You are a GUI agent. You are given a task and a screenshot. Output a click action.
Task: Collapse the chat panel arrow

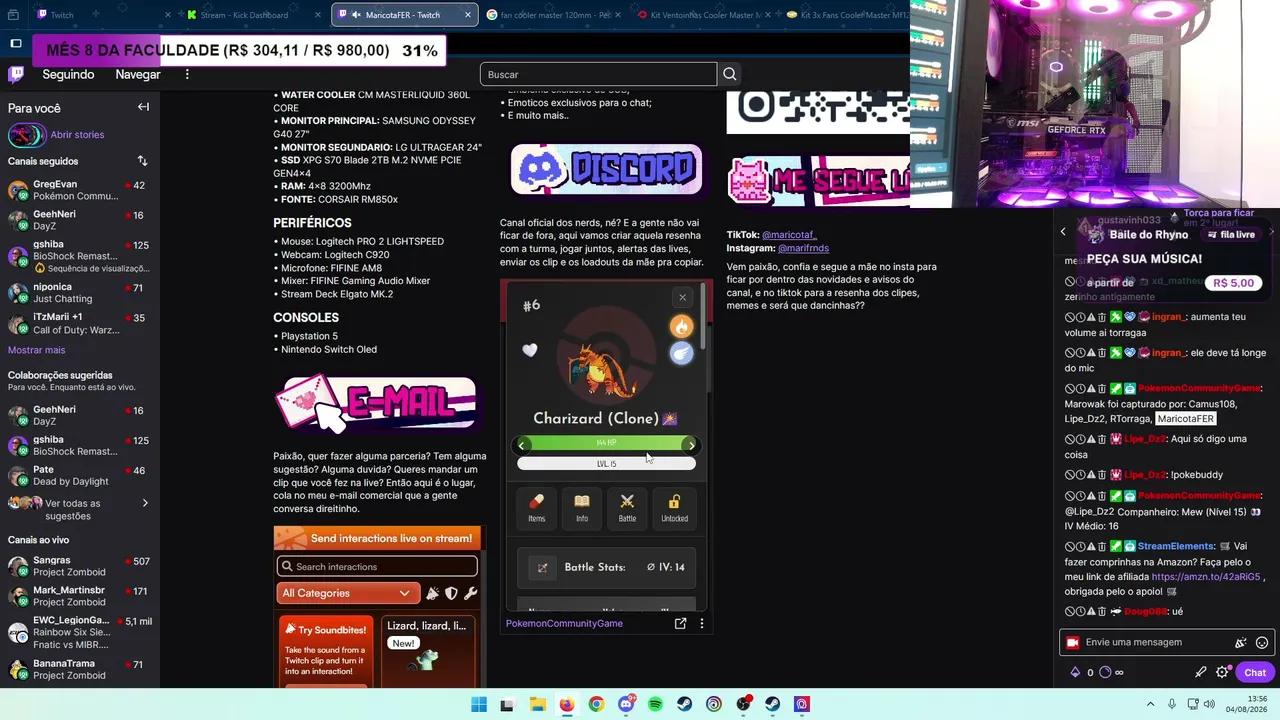[x=1063, y=232]
